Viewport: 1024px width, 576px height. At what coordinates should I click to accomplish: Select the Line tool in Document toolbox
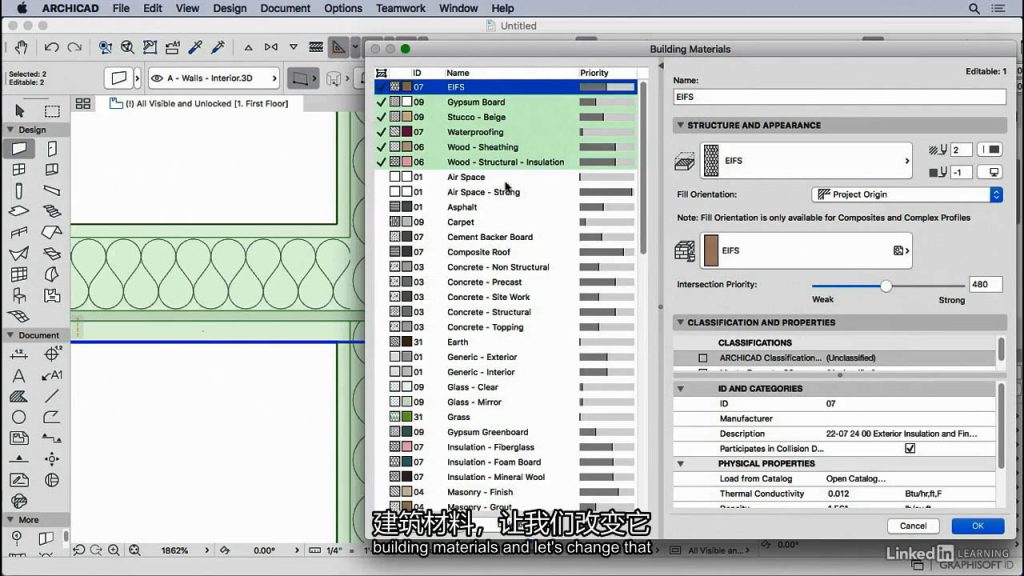[52, 396]
